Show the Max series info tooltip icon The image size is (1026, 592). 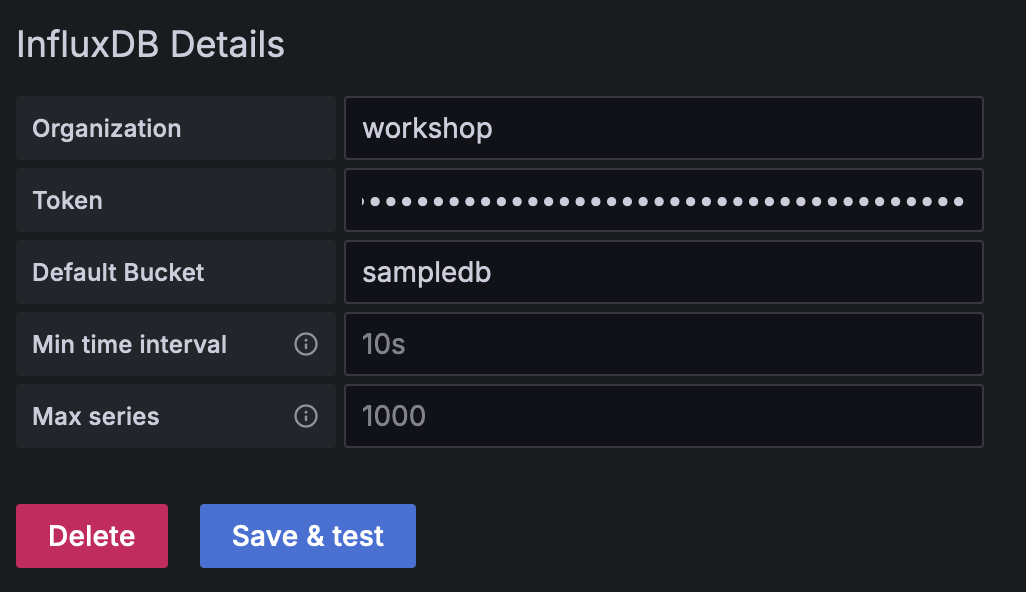click(x=306, y=416)
